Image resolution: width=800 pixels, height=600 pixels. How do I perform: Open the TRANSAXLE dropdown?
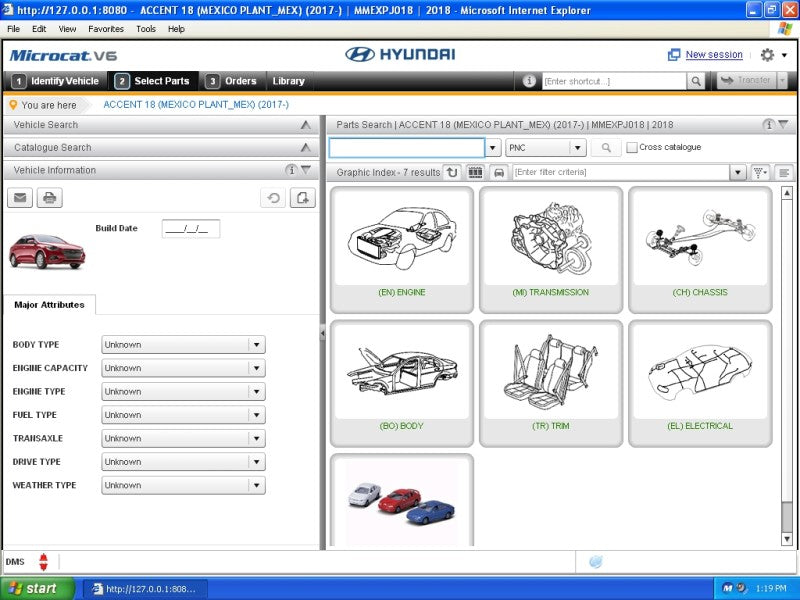(x=256, y=439)
